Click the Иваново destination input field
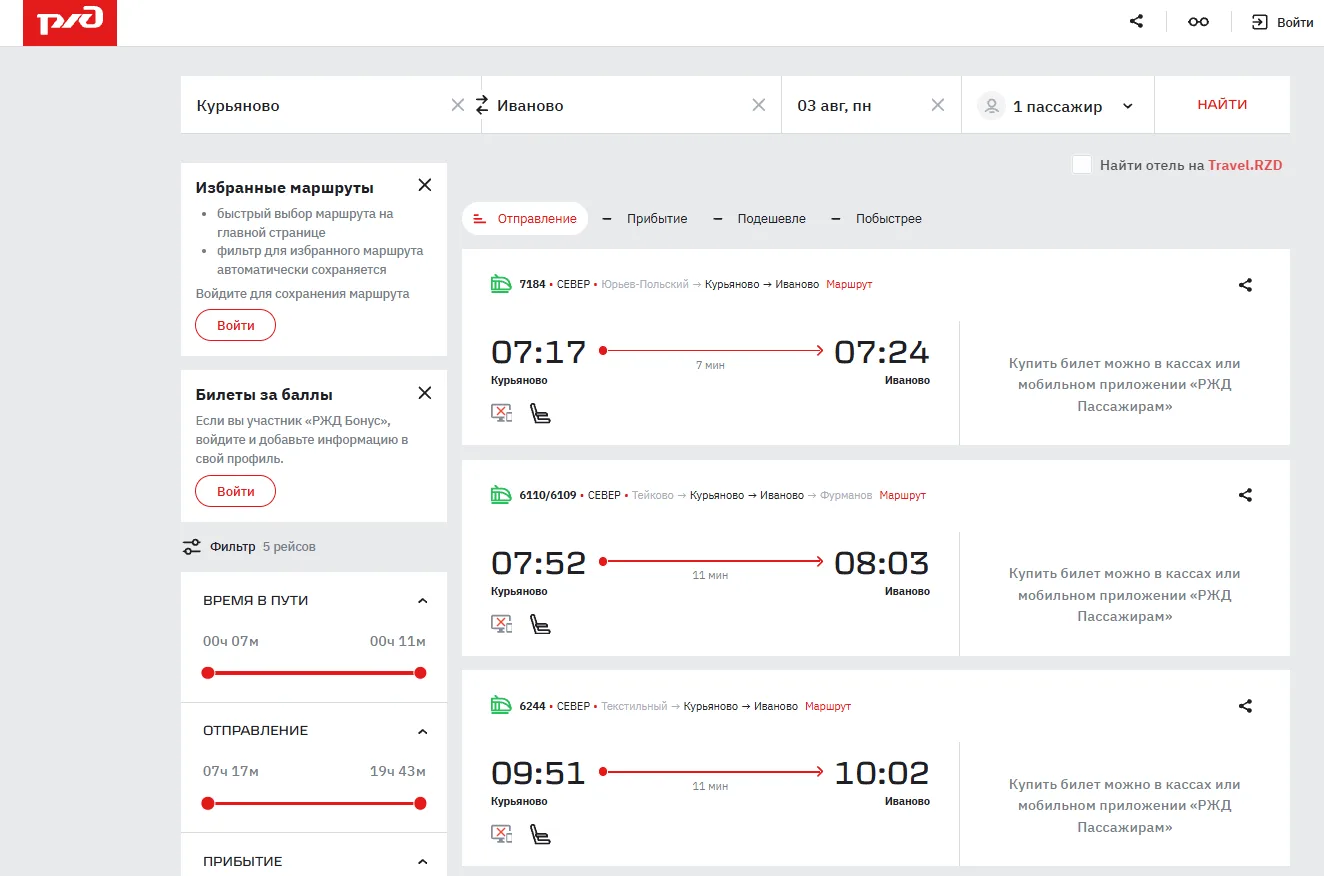The width and height of the screenshot is (1324, 876). pyautogui.click(x=620, y=105)
